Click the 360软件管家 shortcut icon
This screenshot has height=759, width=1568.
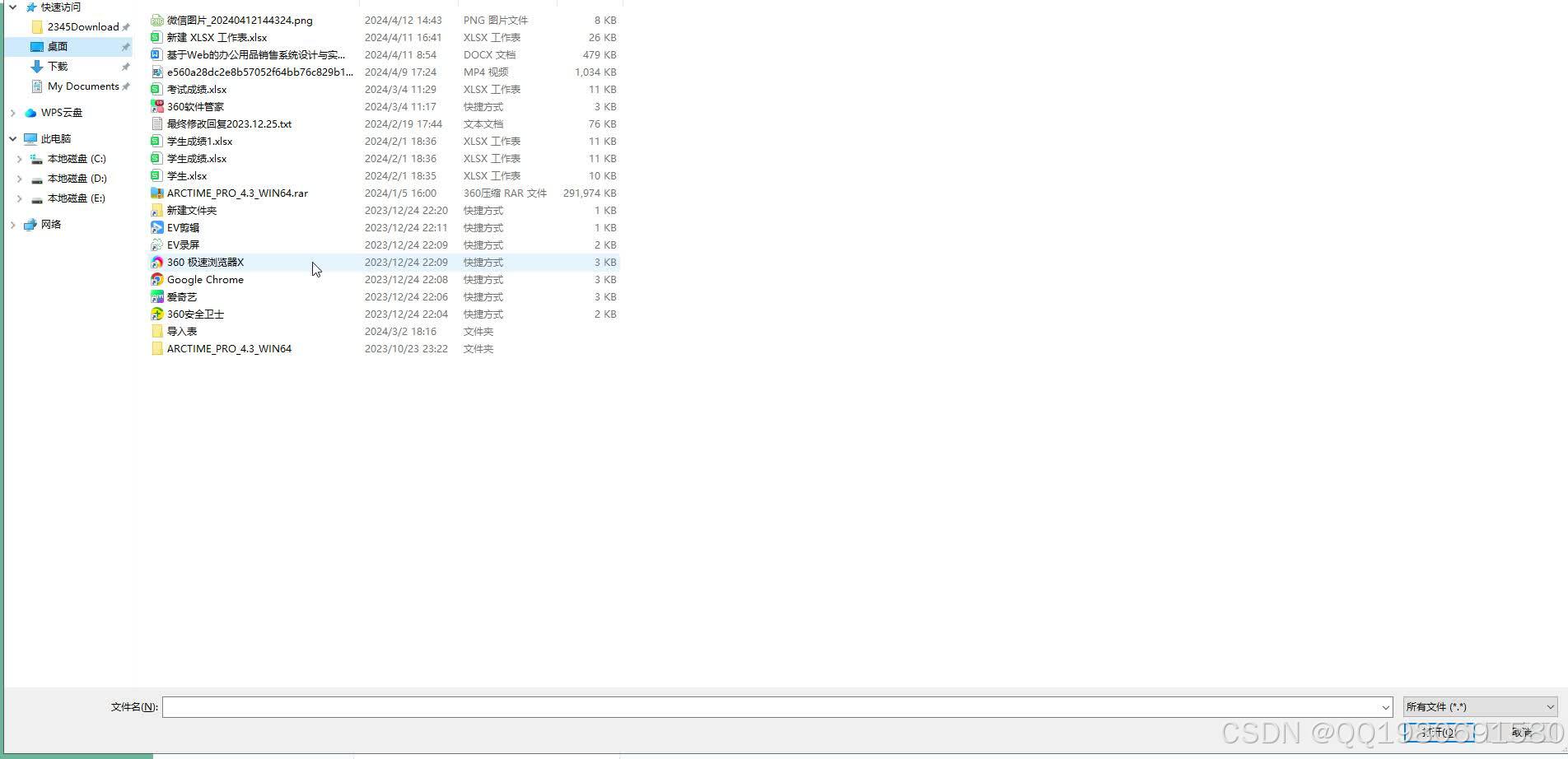(157, 106)
